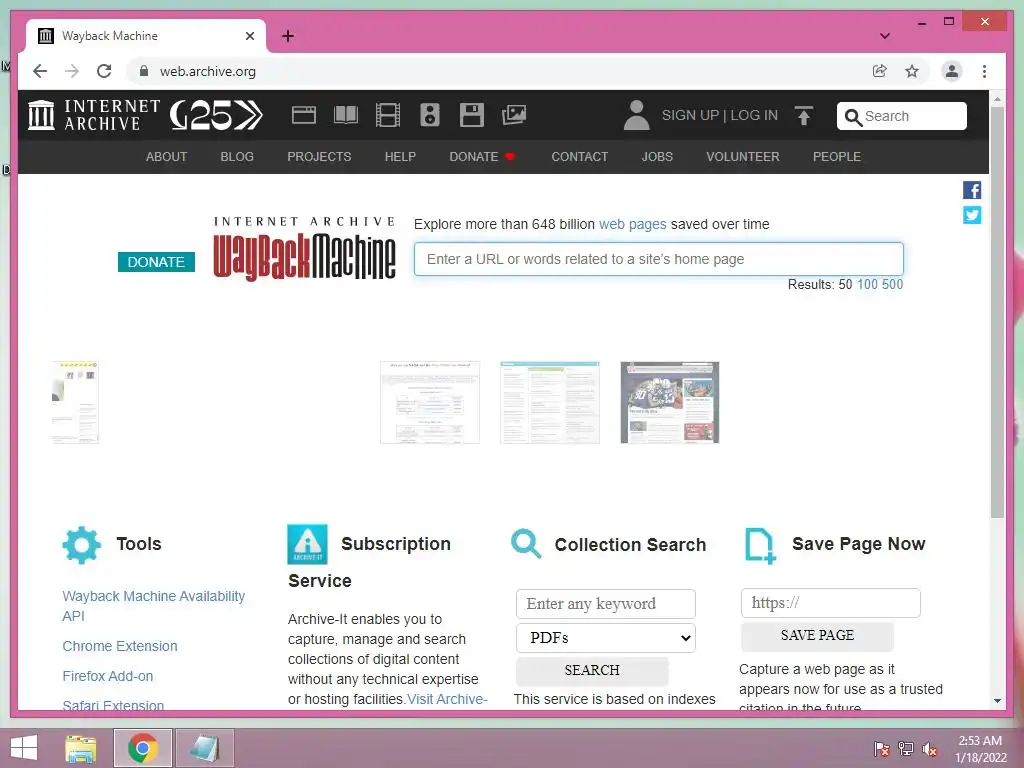This screenshot has width=1024, height=768.
Task: Click the upload arrow icon
Action: pos(804,116)
